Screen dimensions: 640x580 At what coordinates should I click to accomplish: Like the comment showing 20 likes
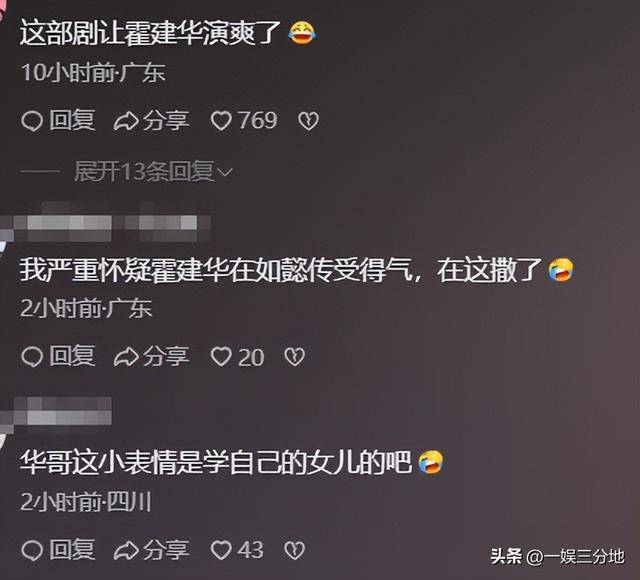coord(221,357)
